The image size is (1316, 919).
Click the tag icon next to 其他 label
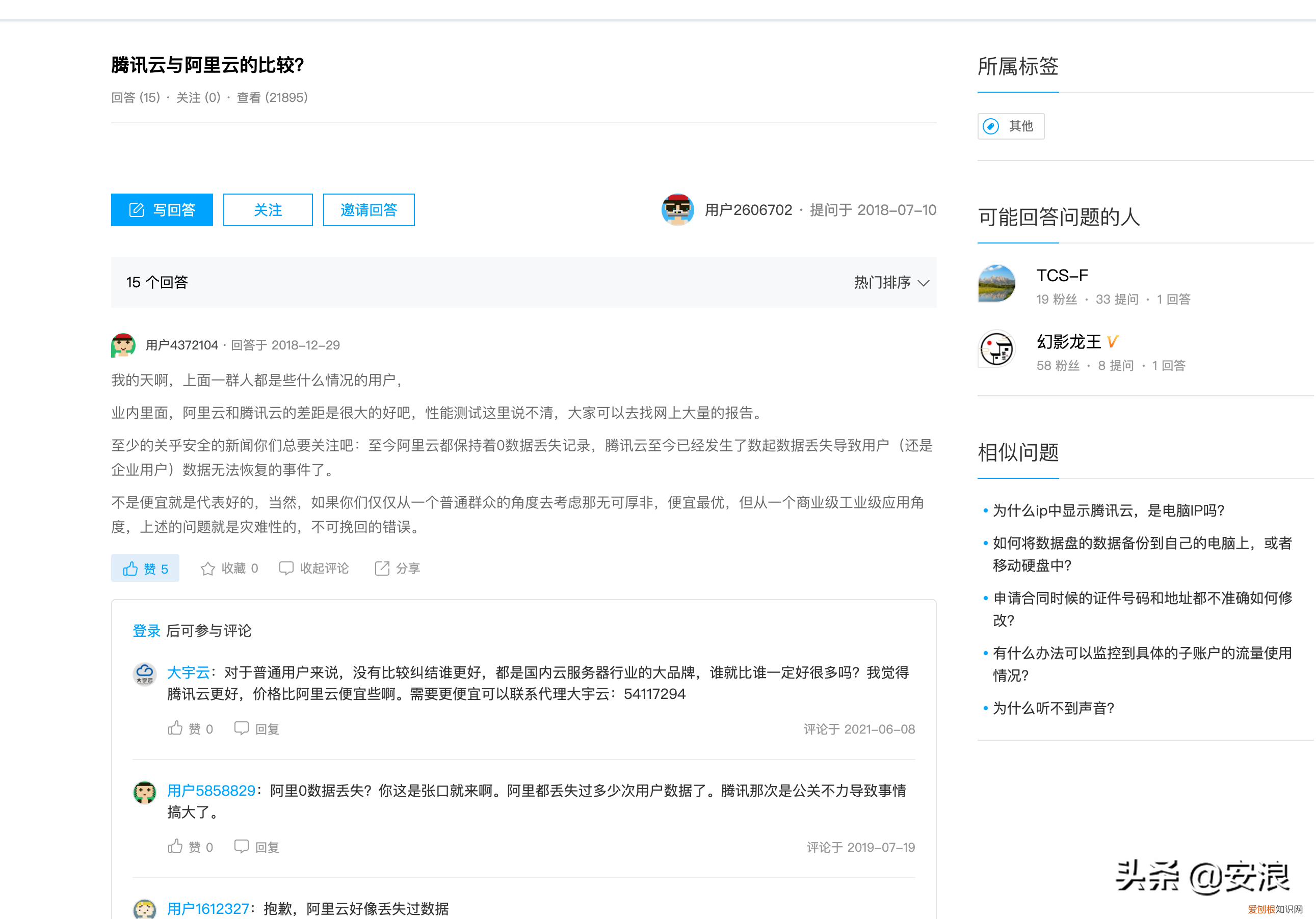tap(991, 126)
